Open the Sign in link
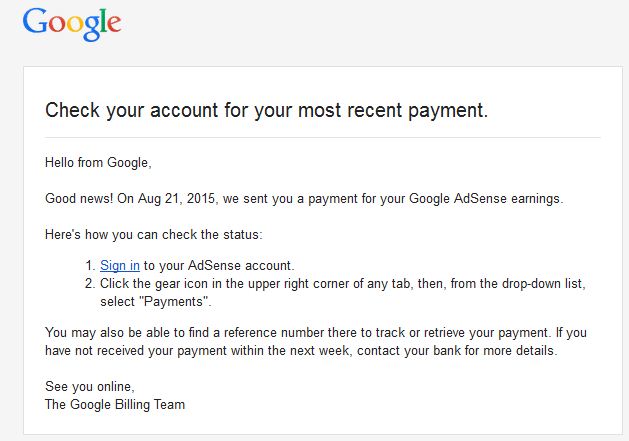 [x=120, y=266]
